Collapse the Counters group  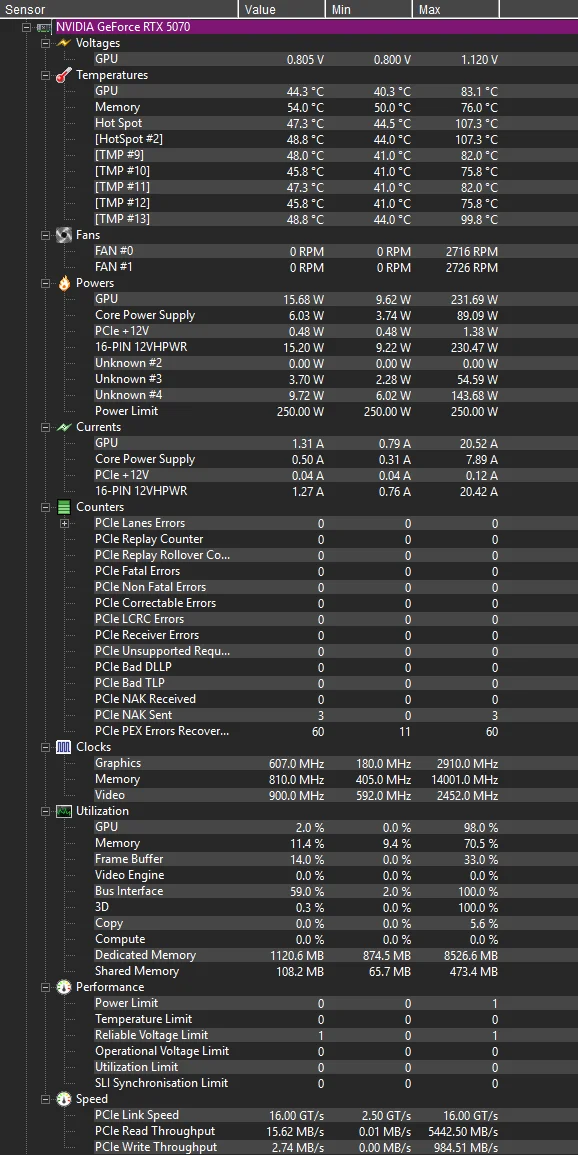46,507
